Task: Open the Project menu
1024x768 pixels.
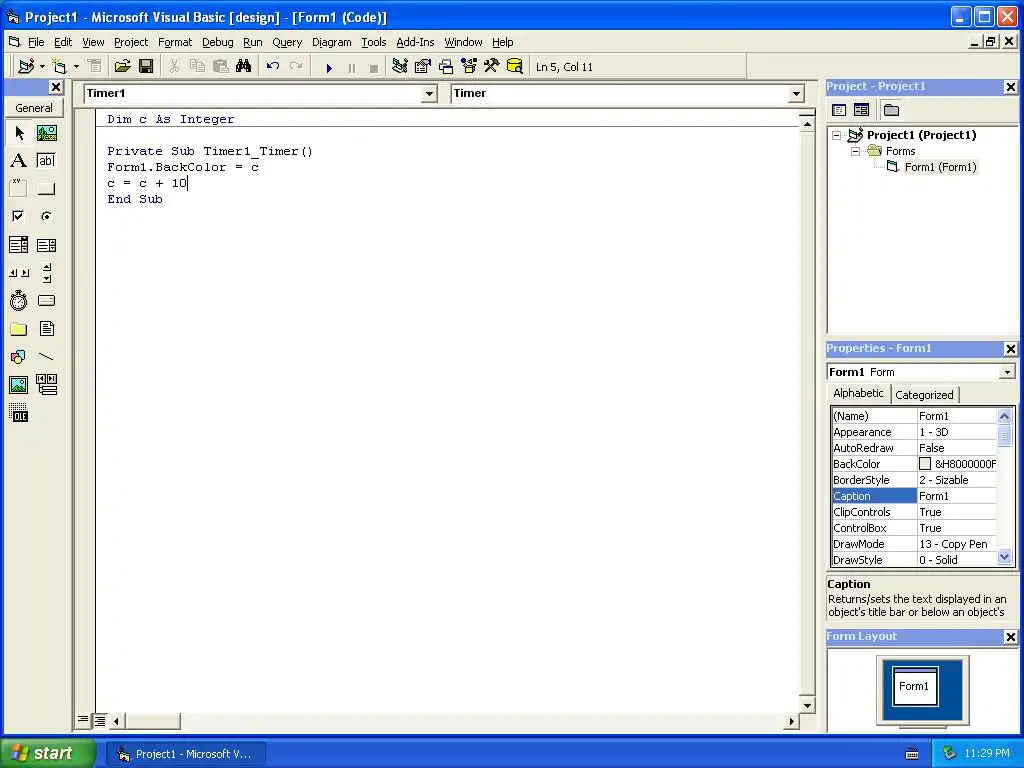Action: pos(131,42)
